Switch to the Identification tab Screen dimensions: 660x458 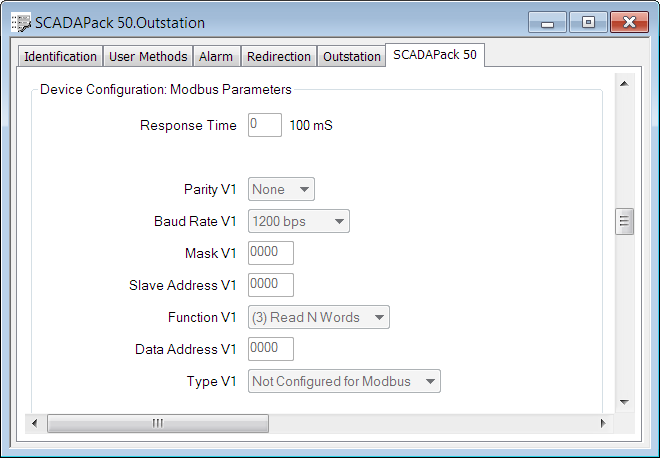[60, 56]
